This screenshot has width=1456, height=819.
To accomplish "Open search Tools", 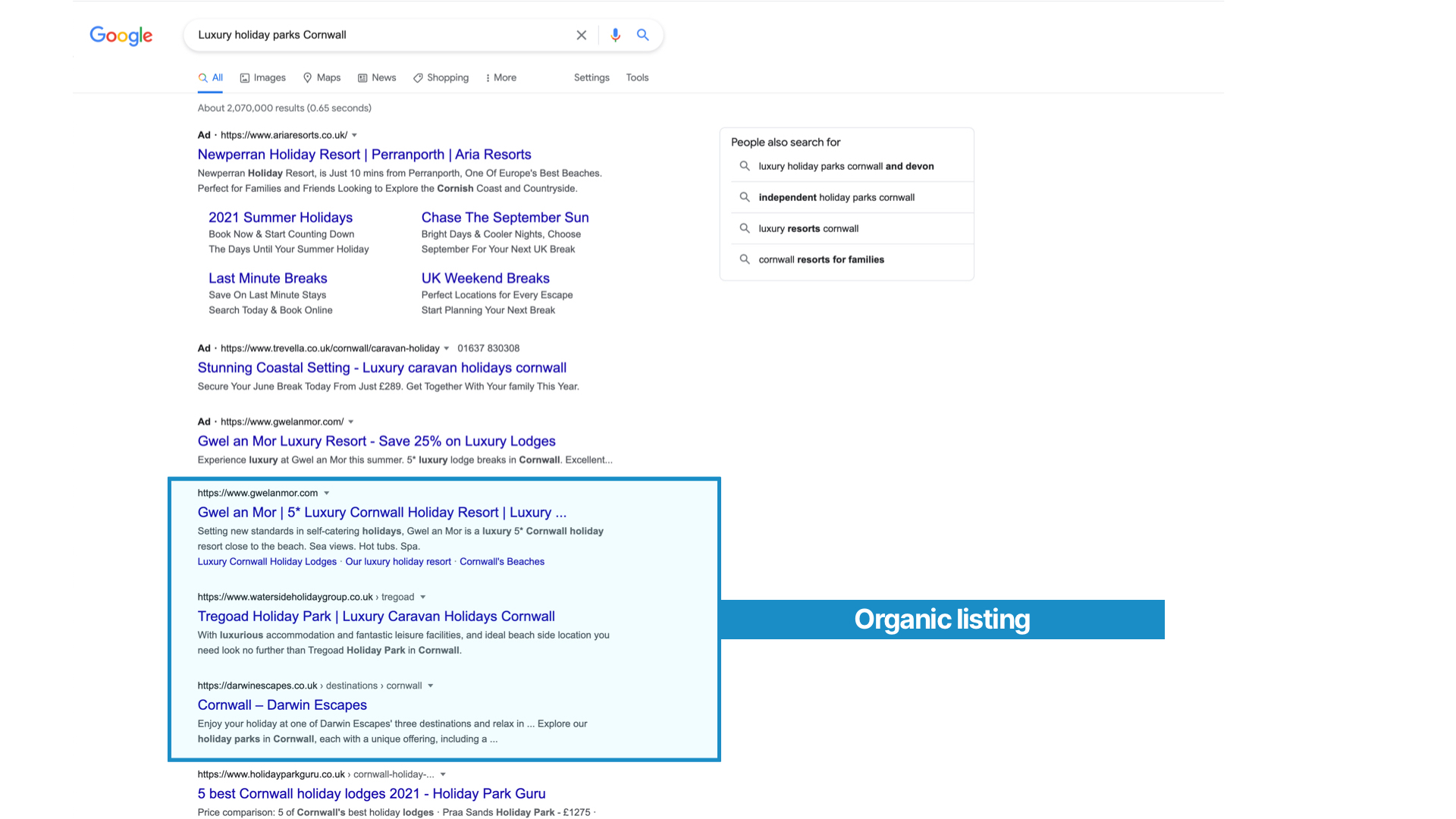I will 637,77.
